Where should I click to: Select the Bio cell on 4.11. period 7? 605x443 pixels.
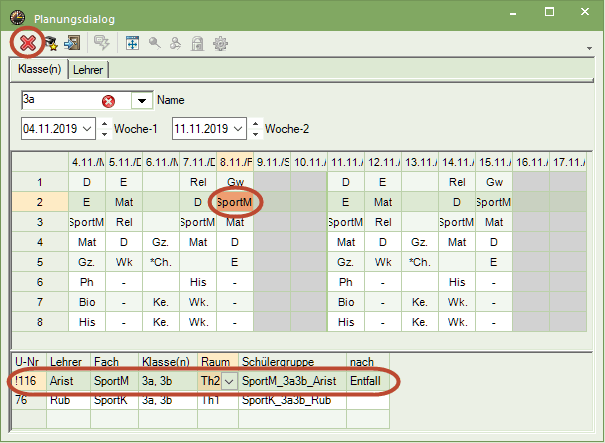(87, 302)
